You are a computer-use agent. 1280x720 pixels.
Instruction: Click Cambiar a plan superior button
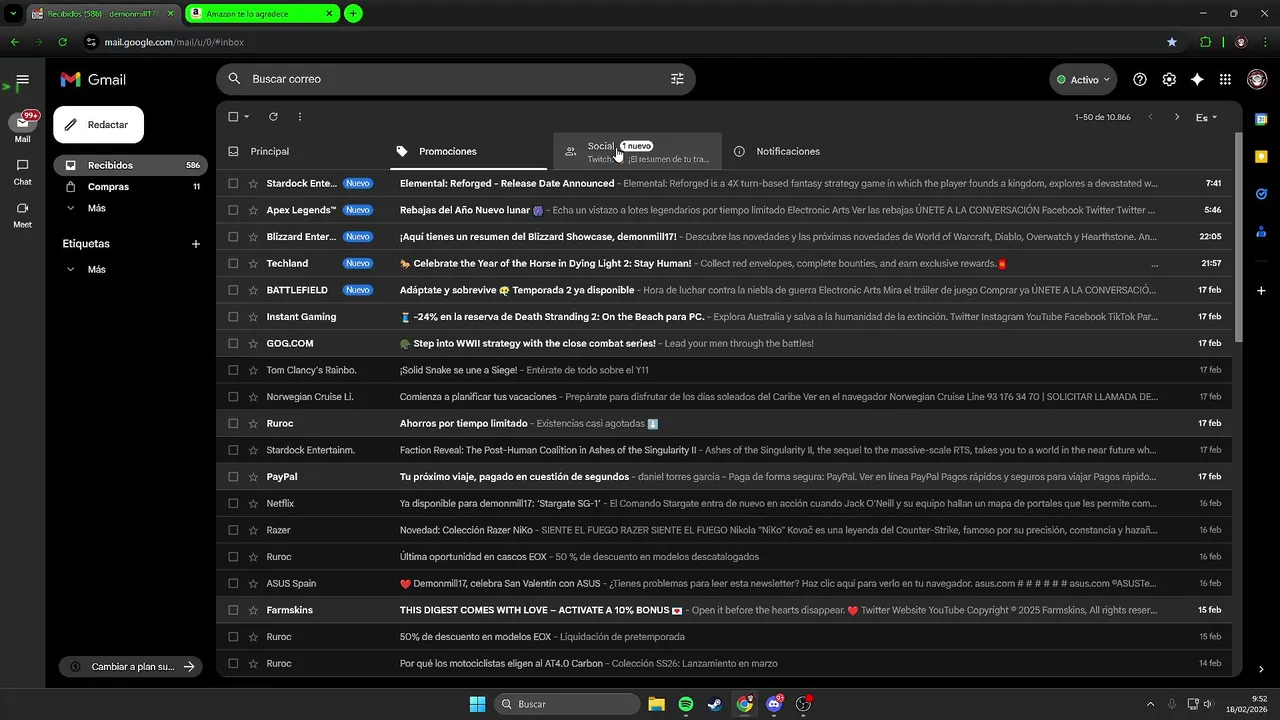pyautogui.click(x=130, y=667)
